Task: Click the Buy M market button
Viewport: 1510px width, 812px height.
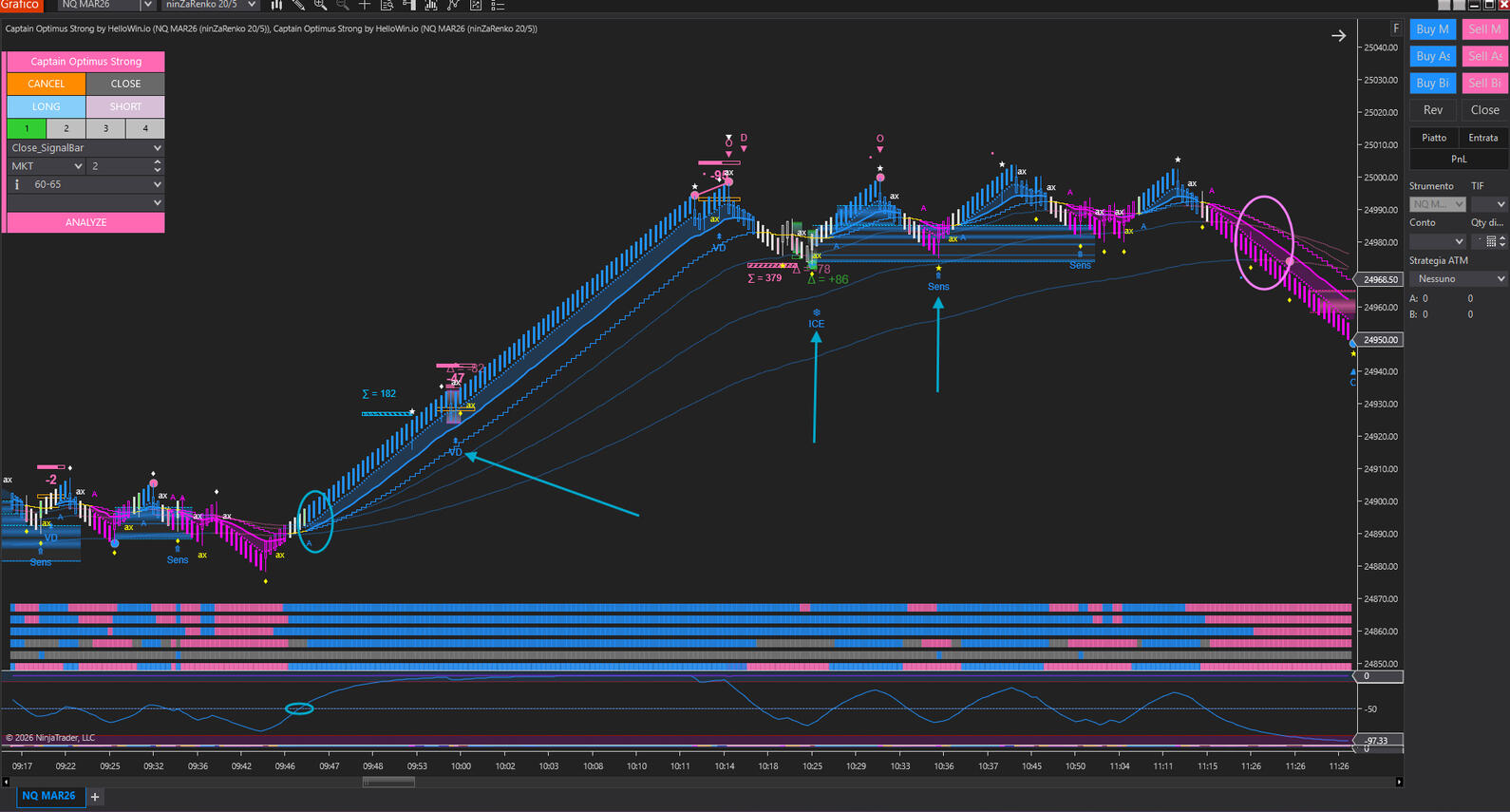Action: 1432,29
